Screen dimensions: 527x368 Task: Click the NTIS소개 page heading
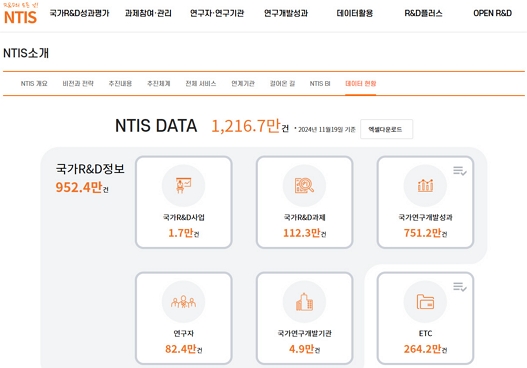point(26,53)
